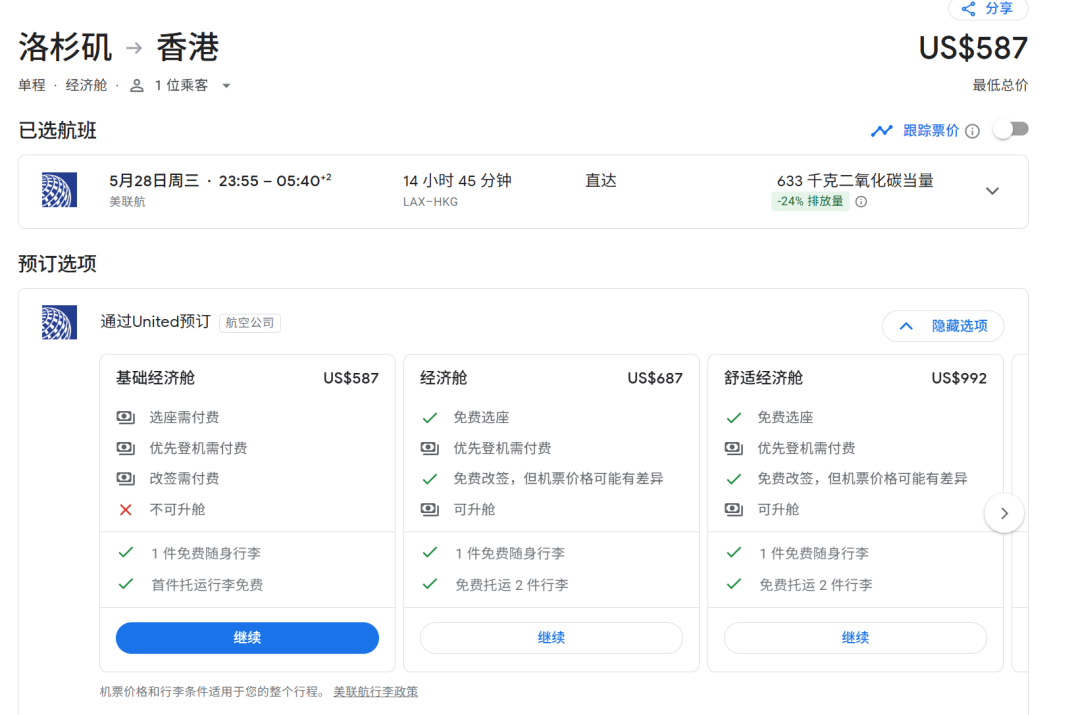The width and height of the screenshot is (1080, 715).
Task: Click info icon beside 跟踪票价
Action: [972, 131]
